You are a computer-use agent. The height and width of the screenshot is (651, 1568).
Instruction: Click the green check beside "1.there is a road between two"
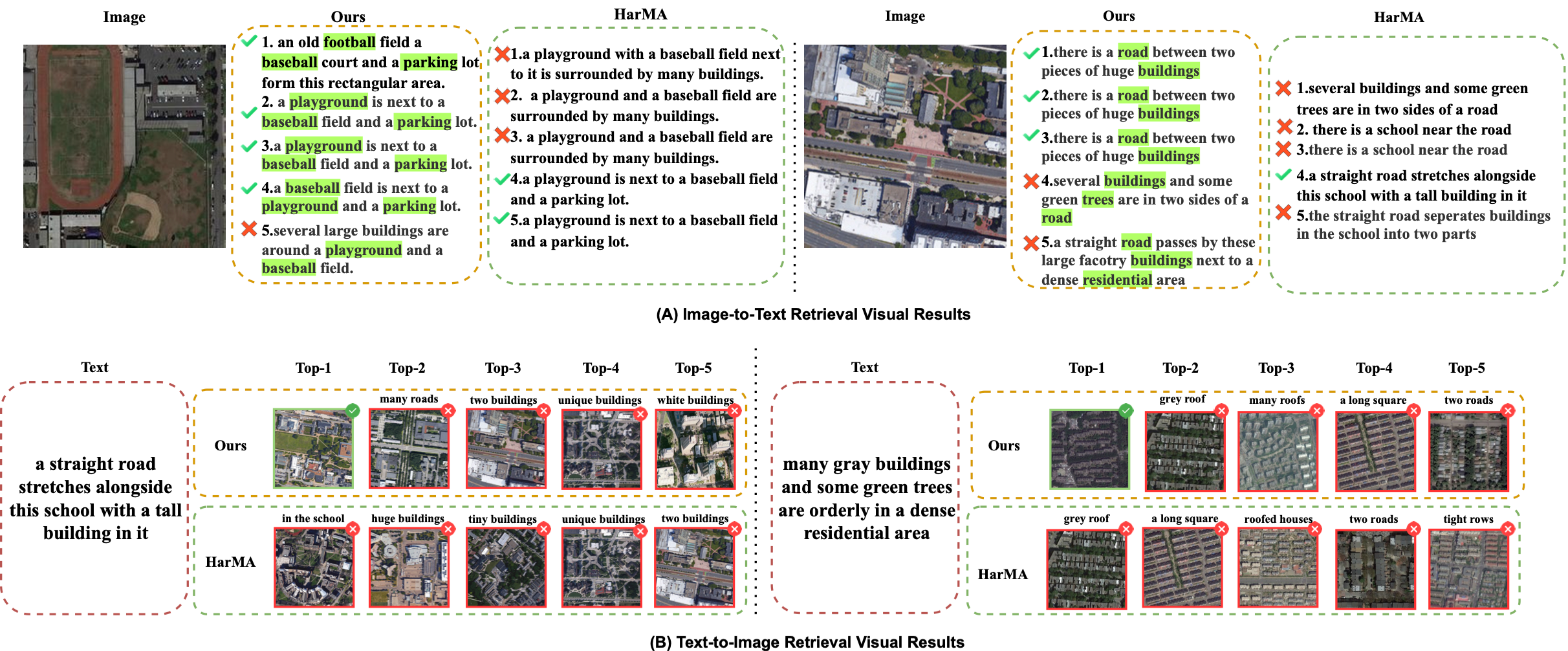coord(1032,52)
